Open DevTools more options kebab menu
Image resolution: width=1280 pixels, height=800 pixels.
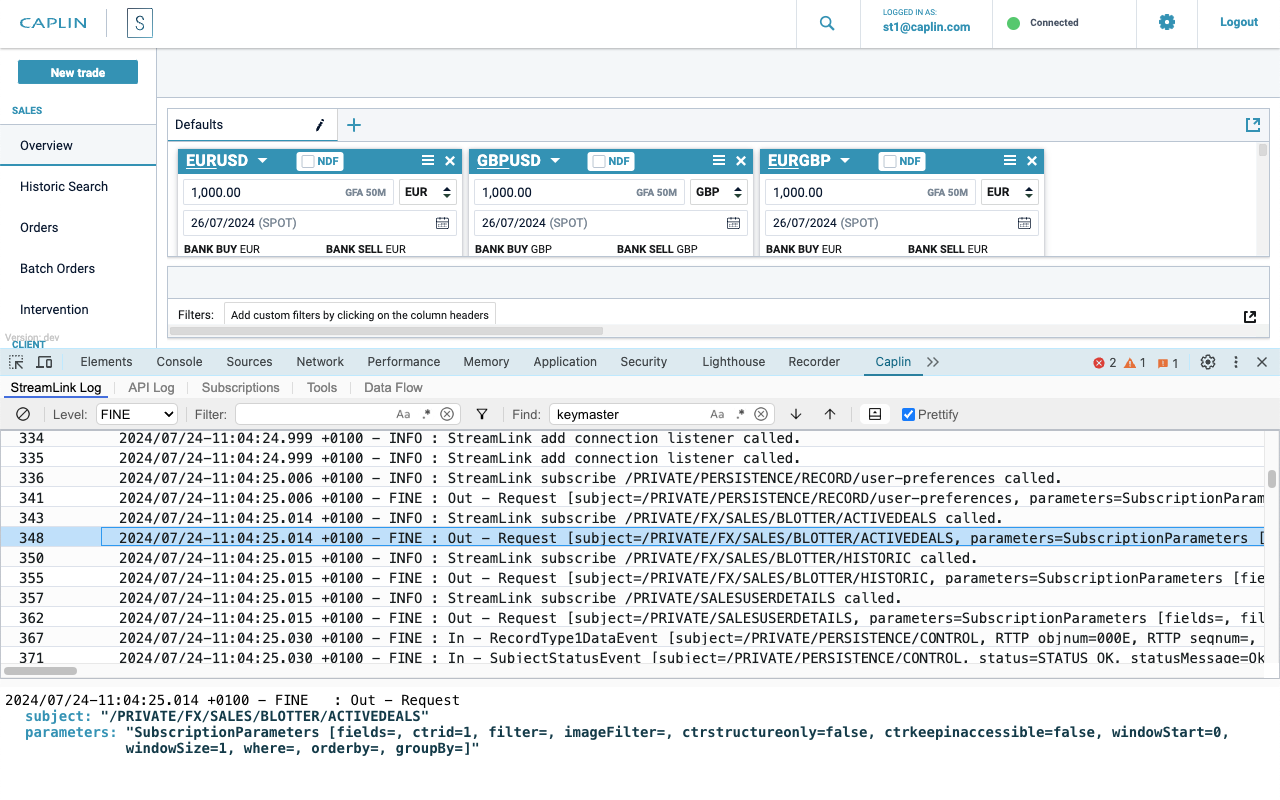pyautogui.click(x=1236, y=362)
